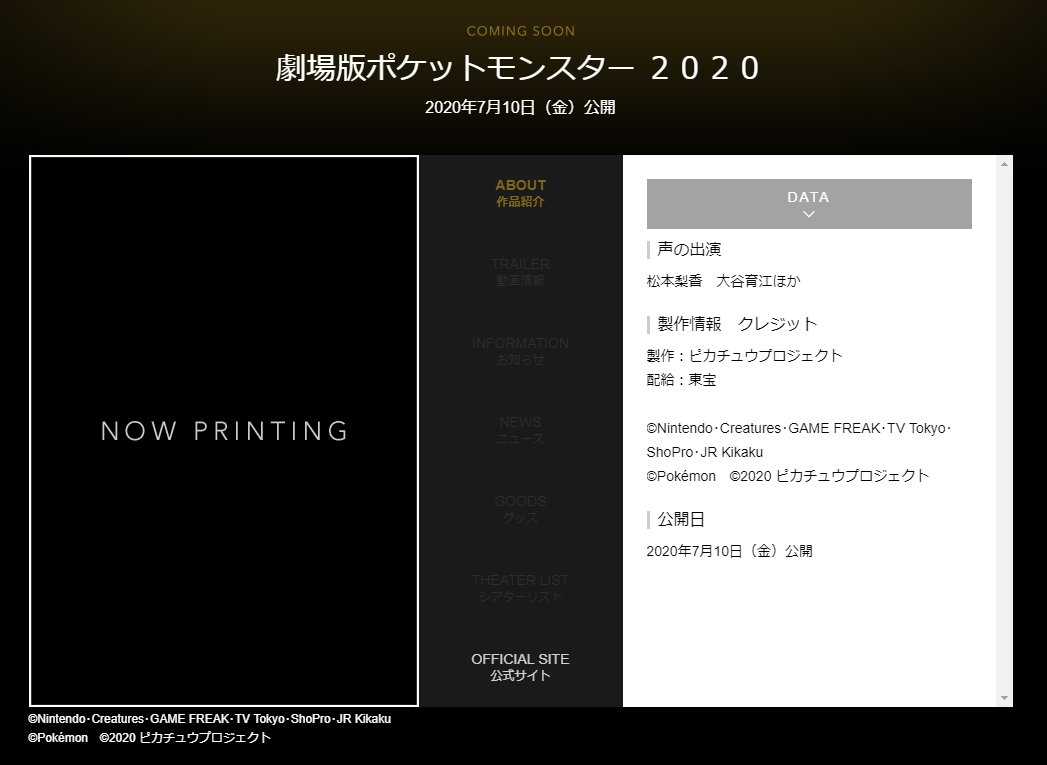Click the release date text in DATA panel
This screenshot has height=765, width=1047.
tap(729, 551)
